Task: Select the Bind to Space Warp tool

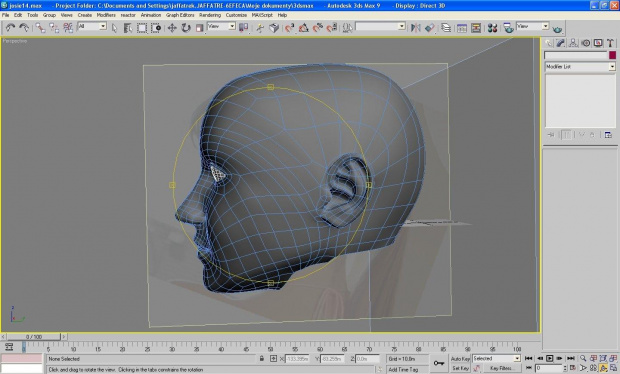Action: [68, 28]
